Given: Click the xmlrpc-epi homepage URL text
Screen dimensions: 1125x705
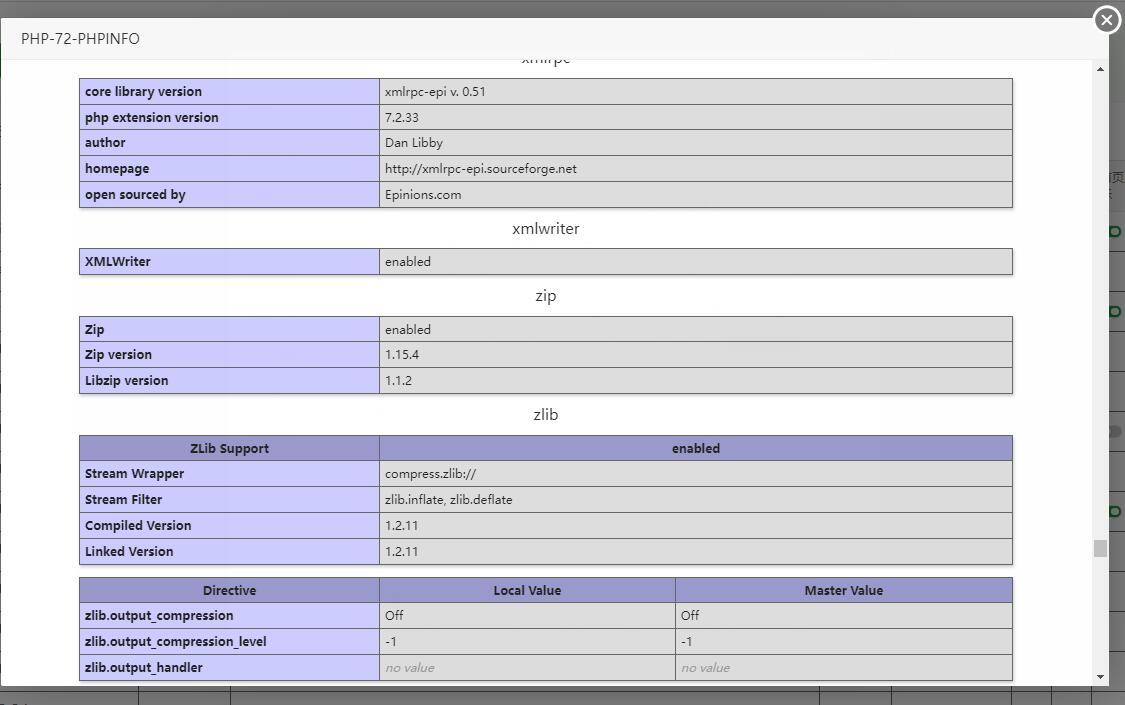Looking at the screenshot, I should tap(480, 169).
